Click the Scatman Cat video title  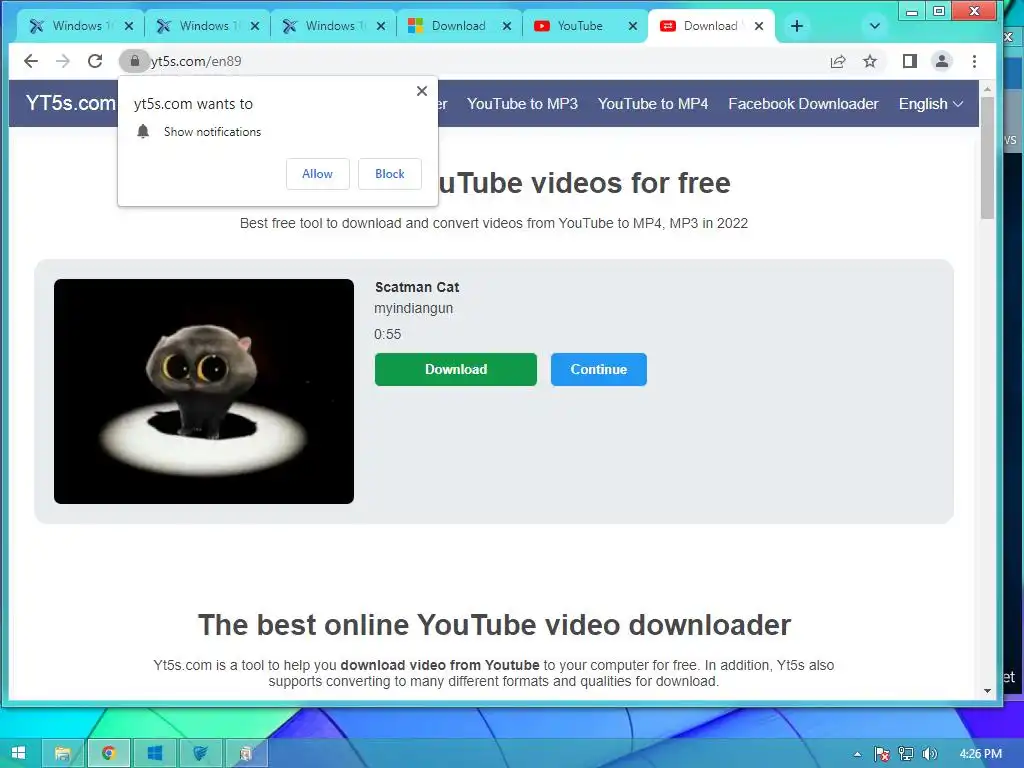click(x=417, y=287)
